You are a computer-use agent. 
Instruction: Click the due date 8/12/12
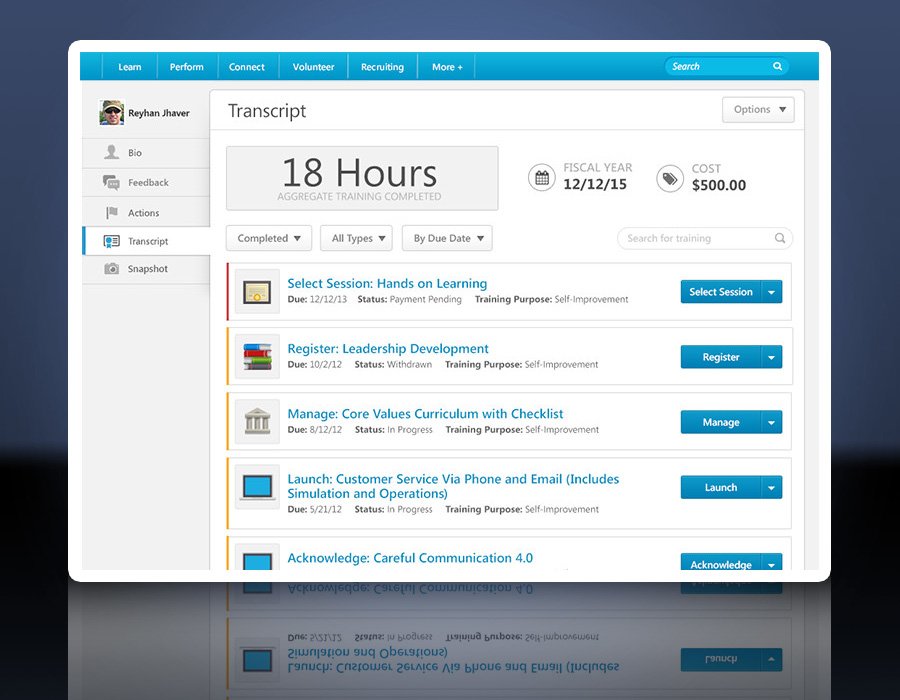[325, 430]
